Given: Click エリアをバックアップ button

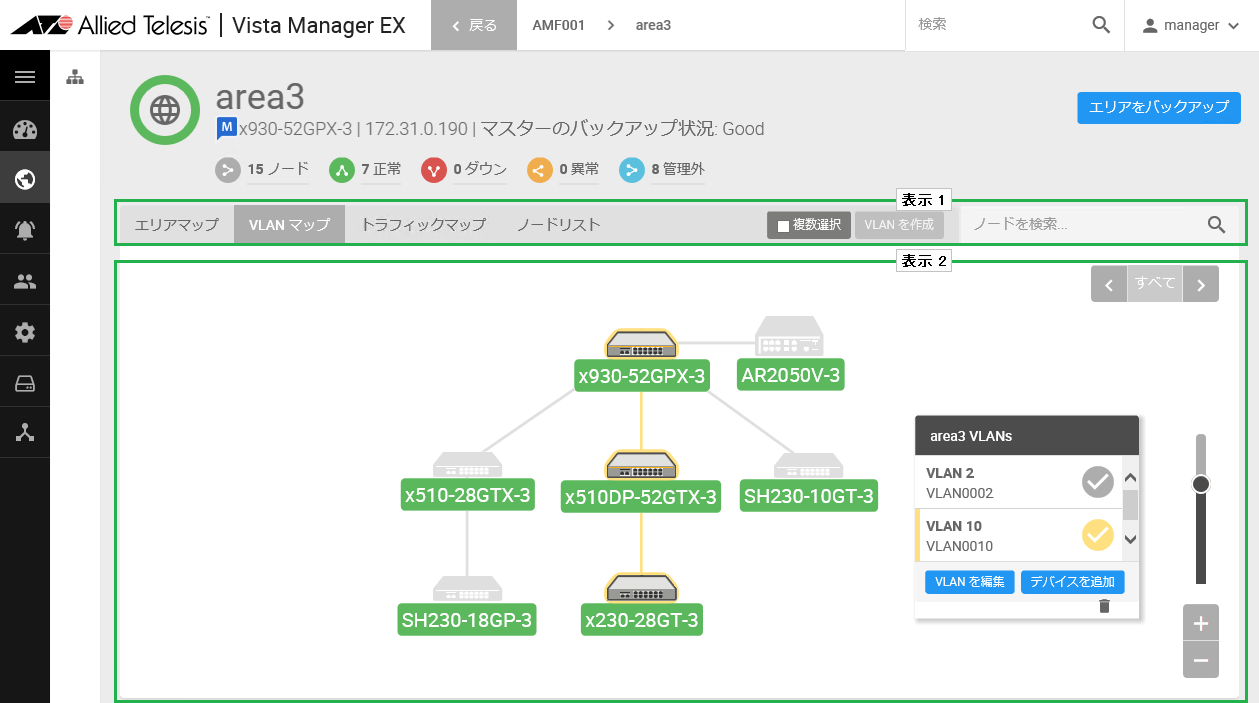Looking at the screenshot, I should [1159, 107].
